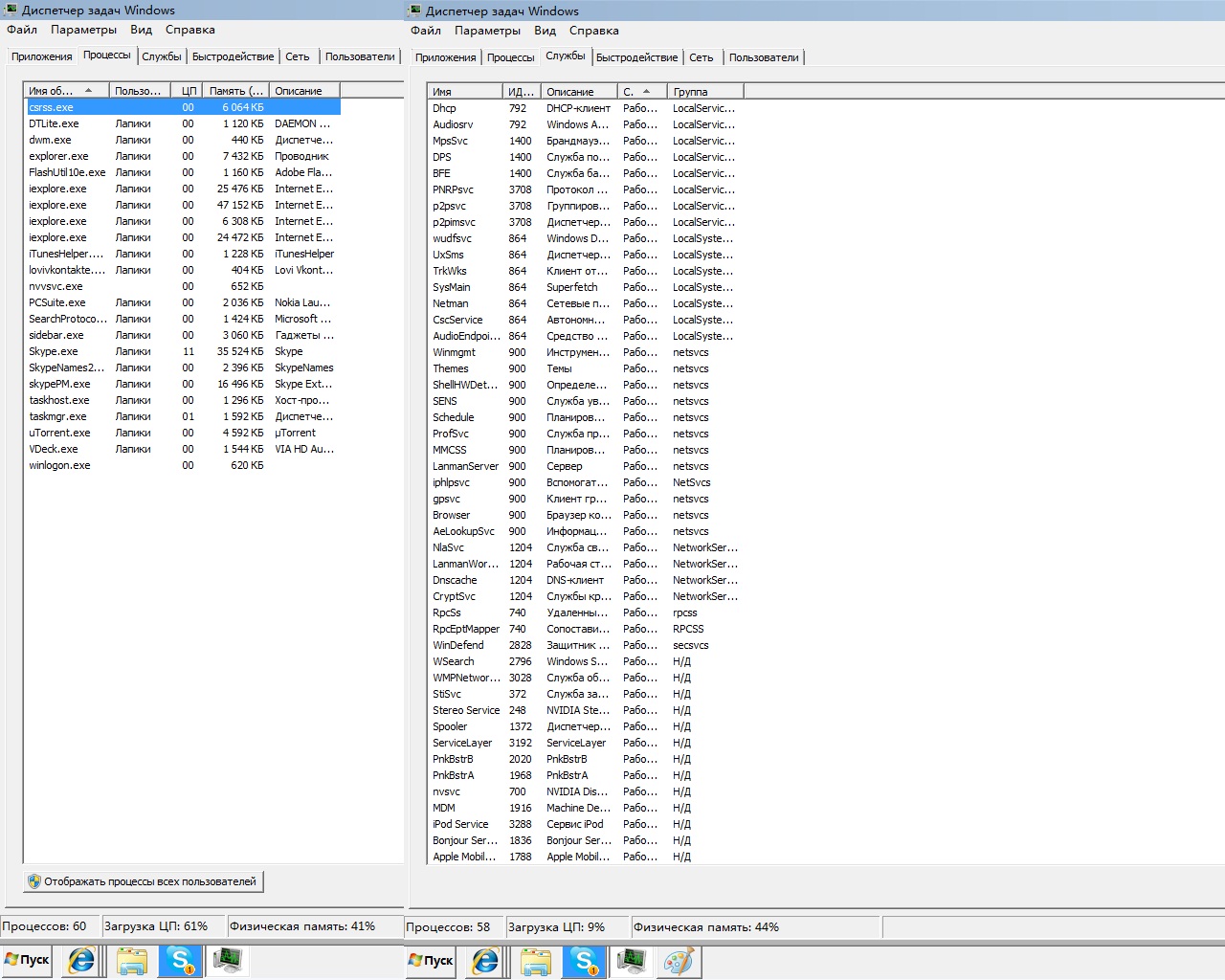Select the taskmgr.exe process row
The height and width of the screenshot is (980, 1225).
point(183,416)
